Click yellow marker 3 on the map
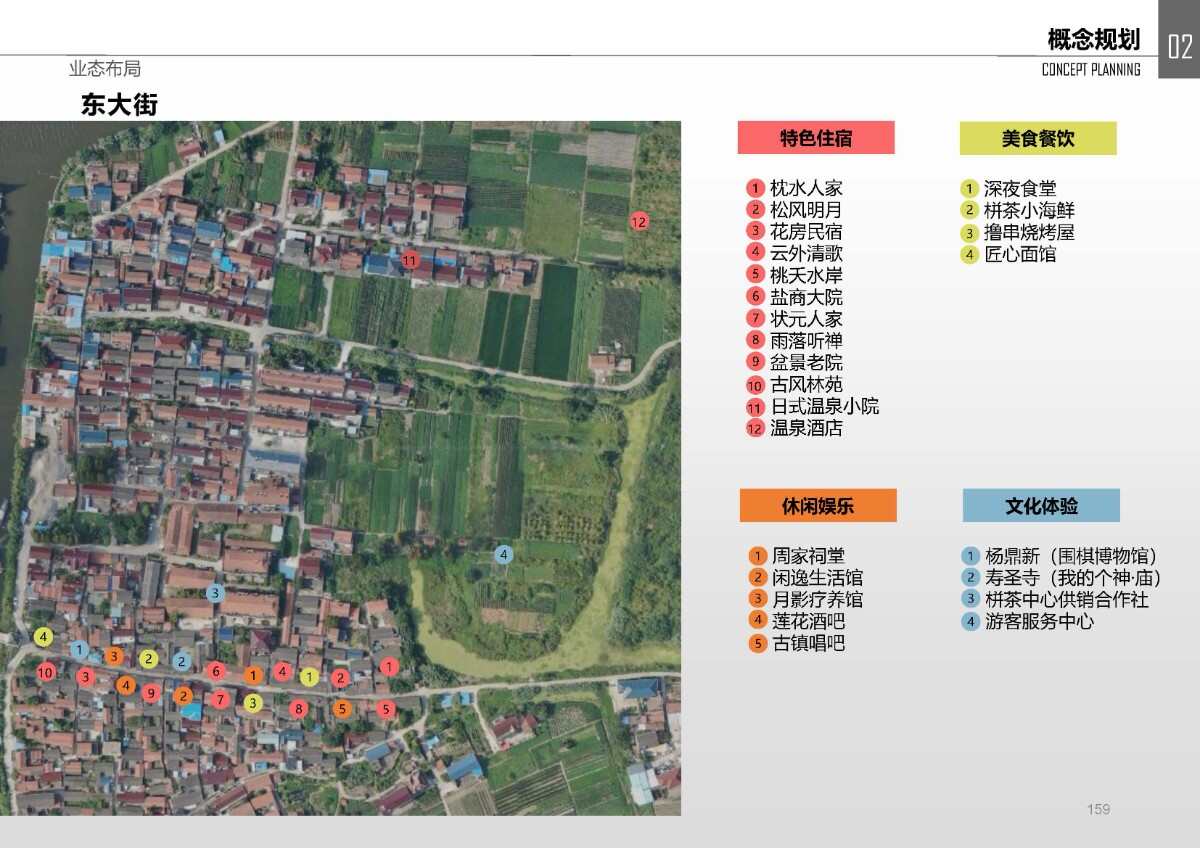 click(253, 703)
